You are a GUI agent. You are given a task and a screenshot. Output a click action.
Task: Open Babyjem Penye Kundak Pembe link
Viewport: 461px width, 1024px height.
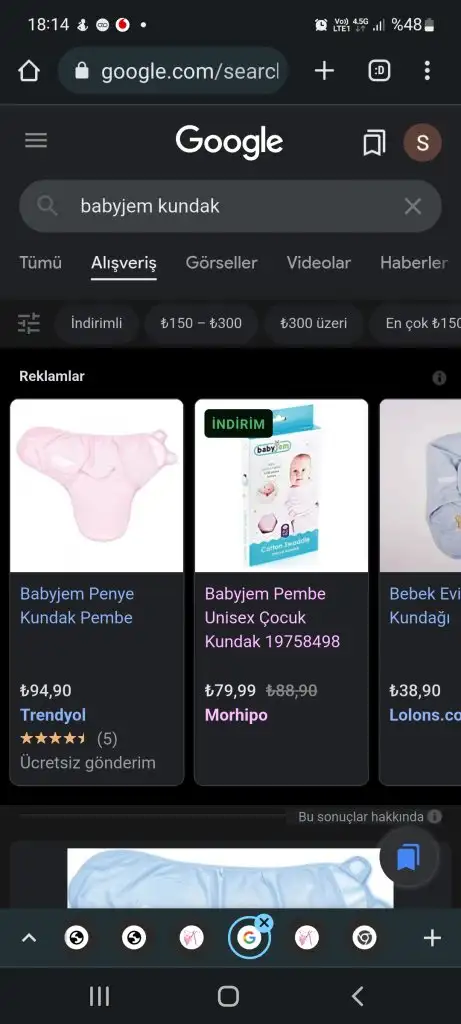pos(77,605)
